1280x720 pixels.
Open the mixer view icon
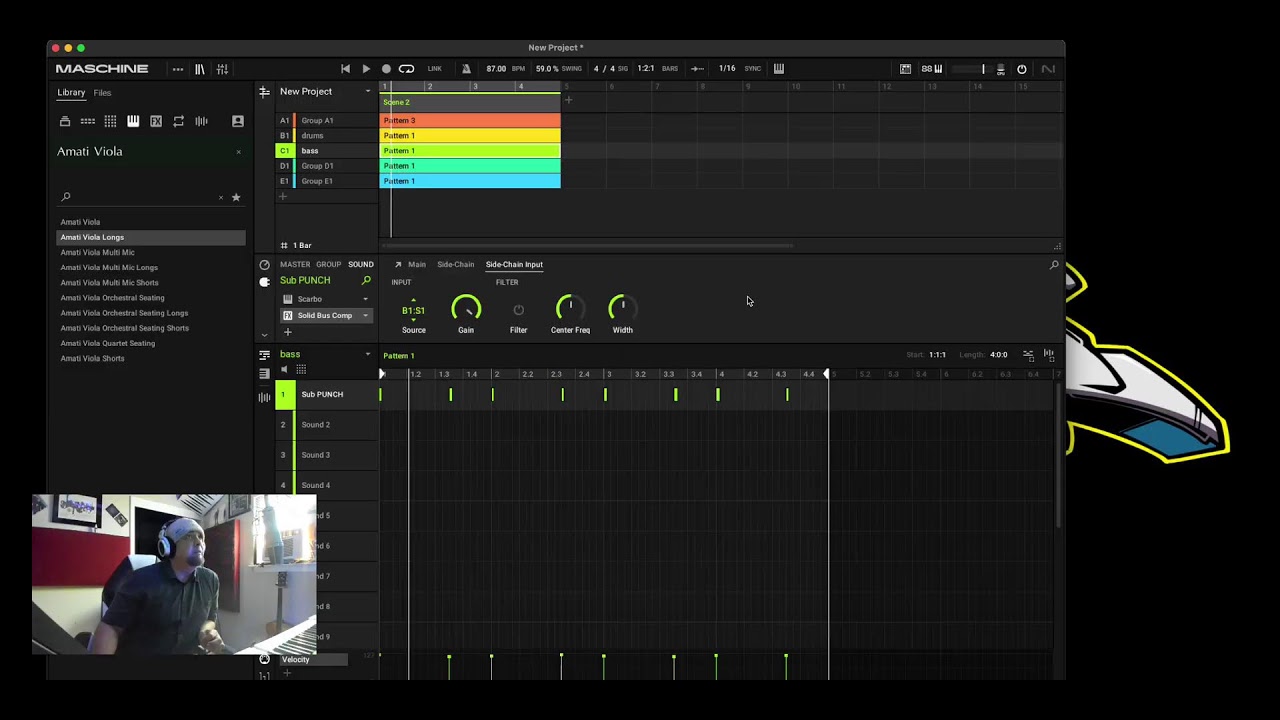(222, 69)
